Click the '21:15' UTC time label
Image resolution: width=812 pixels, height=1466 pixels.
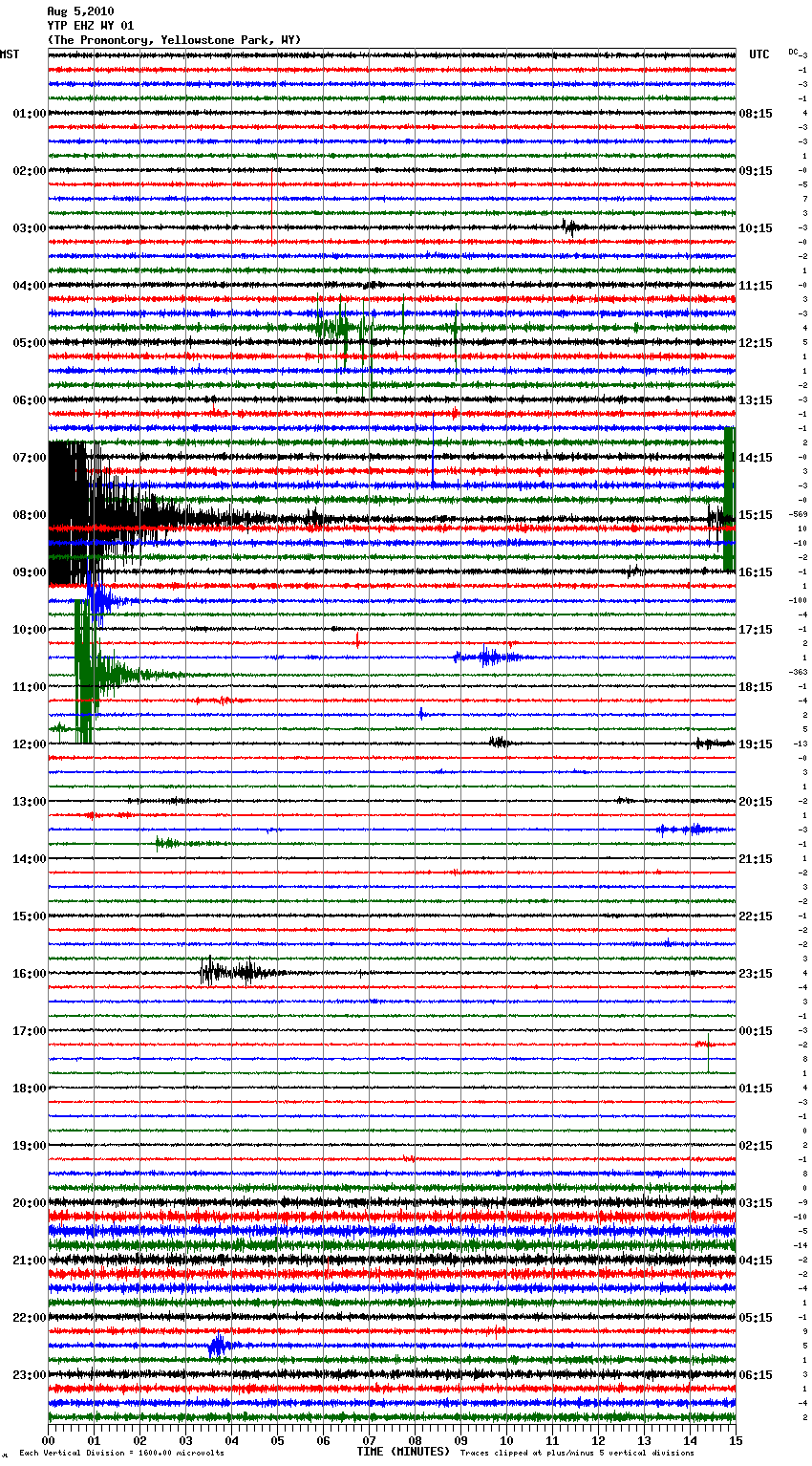tap(756, 859)
